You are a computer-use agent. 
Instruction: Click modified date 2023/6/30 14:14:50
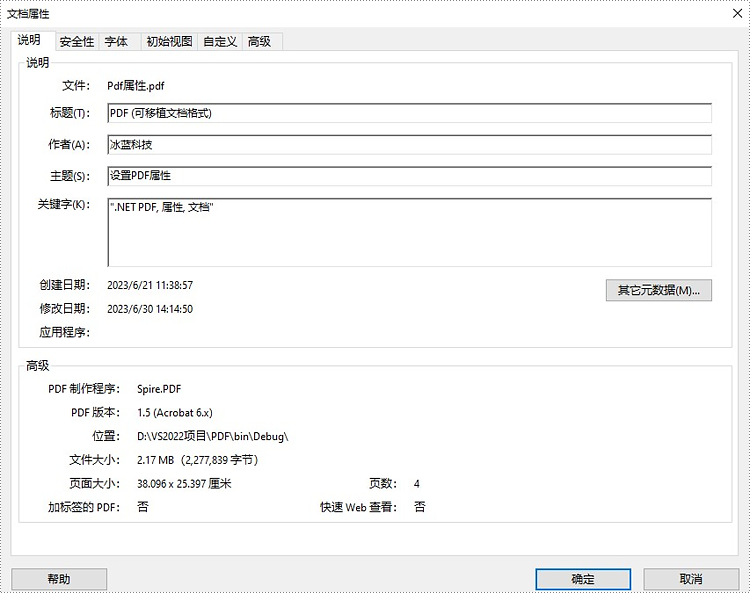(150, 309)
